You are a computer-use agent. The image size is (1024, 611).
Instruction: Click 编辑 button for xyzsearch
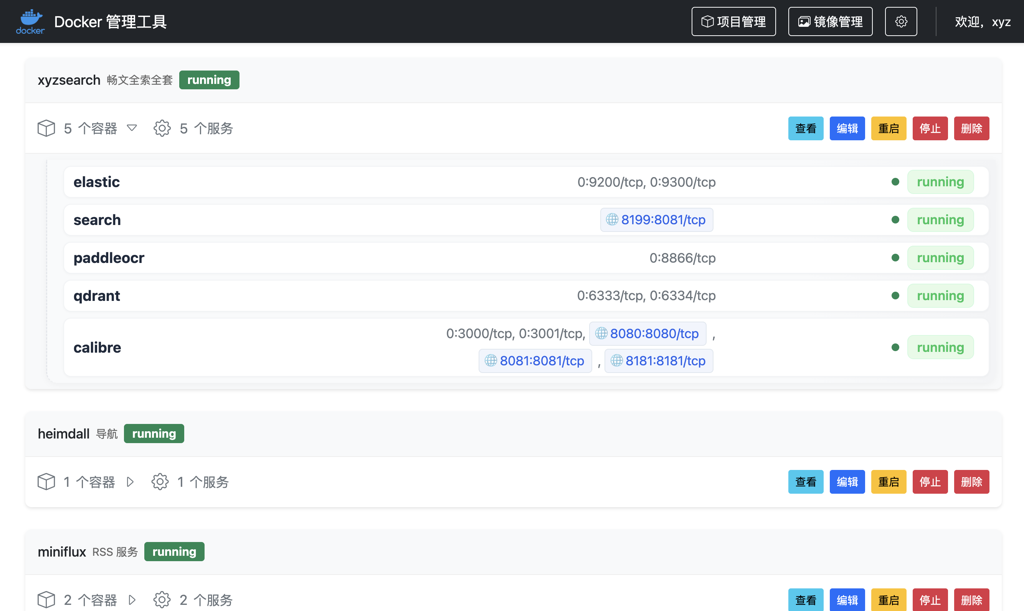point(847,129)
